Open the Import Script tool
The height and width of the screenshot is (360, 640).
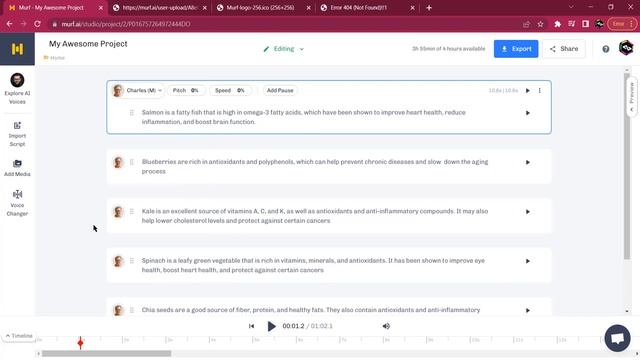tap(17, 134)
